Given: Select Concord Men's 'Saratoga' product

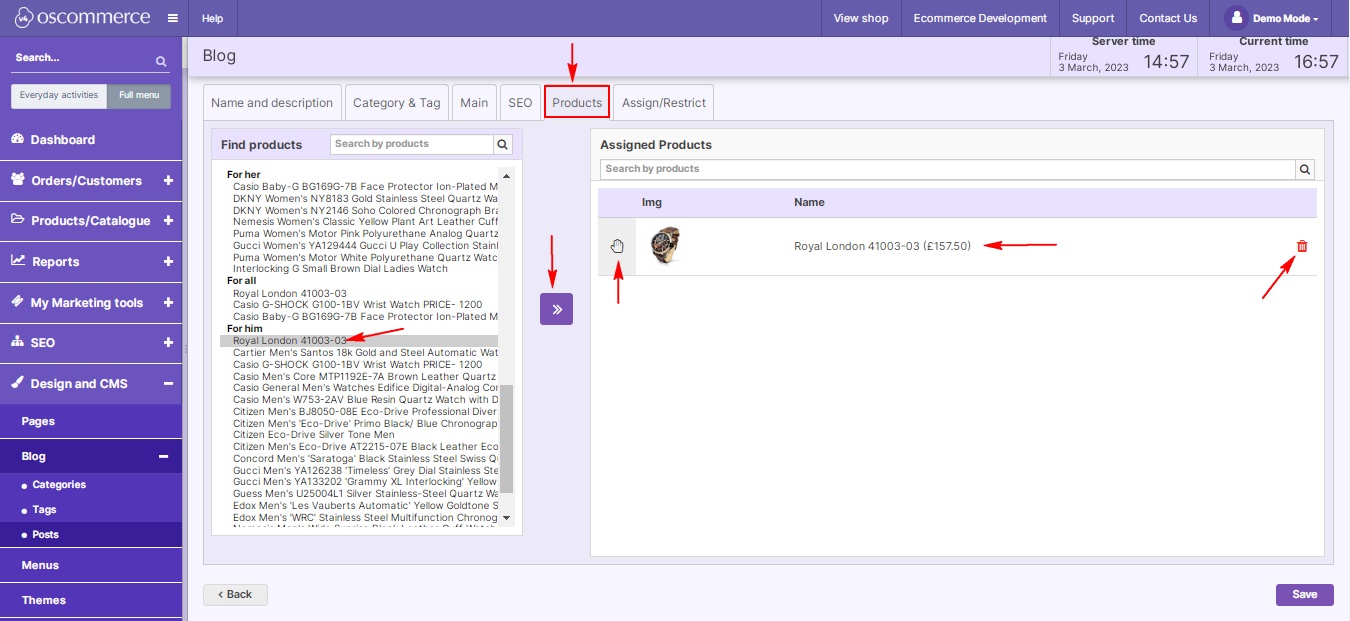Looking at the screenshot, I should coord(365,459).
